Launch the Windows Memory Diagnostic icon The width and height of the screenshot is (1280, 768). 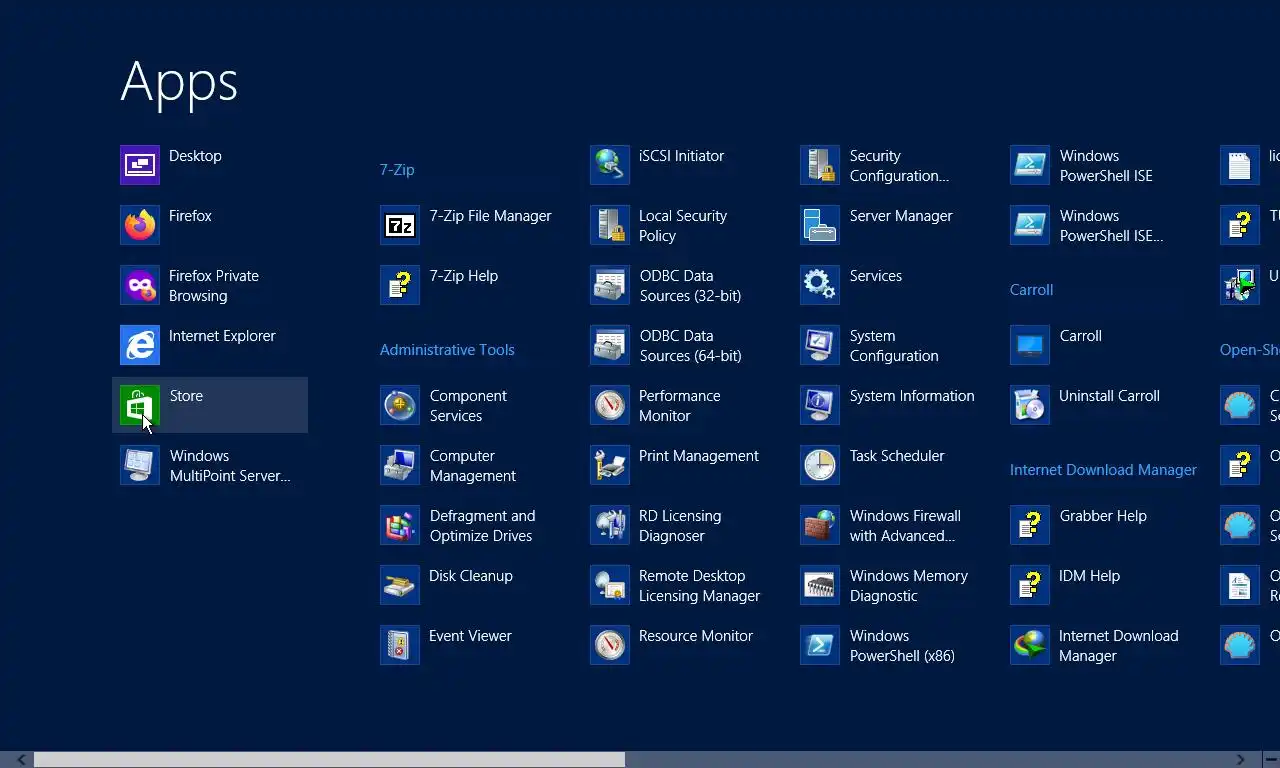820,585
